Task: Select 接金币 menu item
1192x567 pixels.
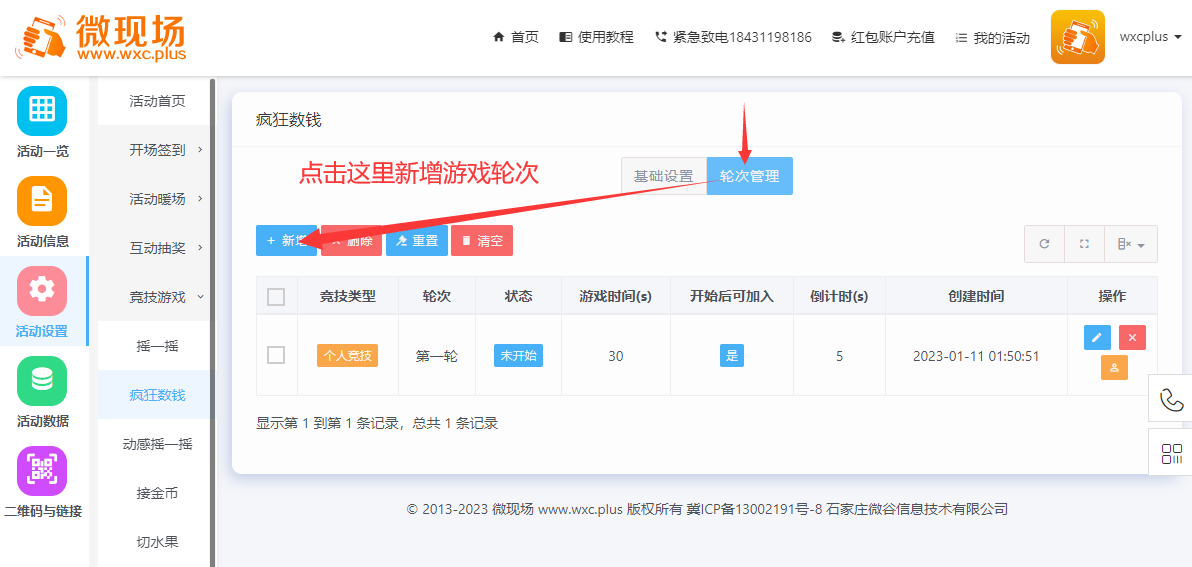Action: (157, 493)
